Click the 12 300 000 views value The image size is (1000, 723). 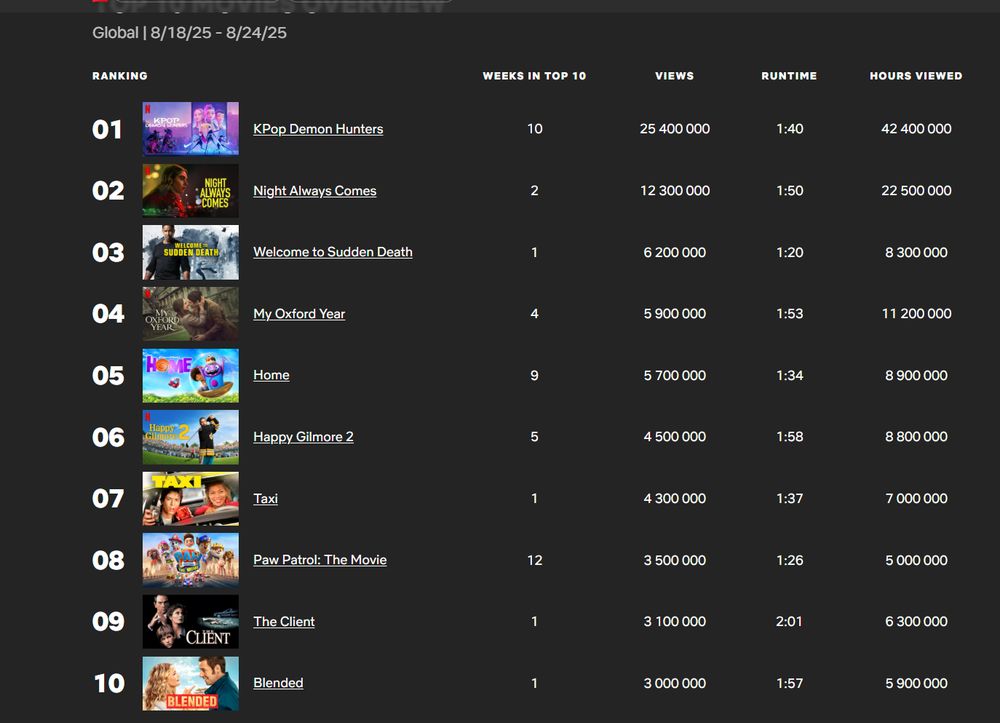[x=675, y=191]
